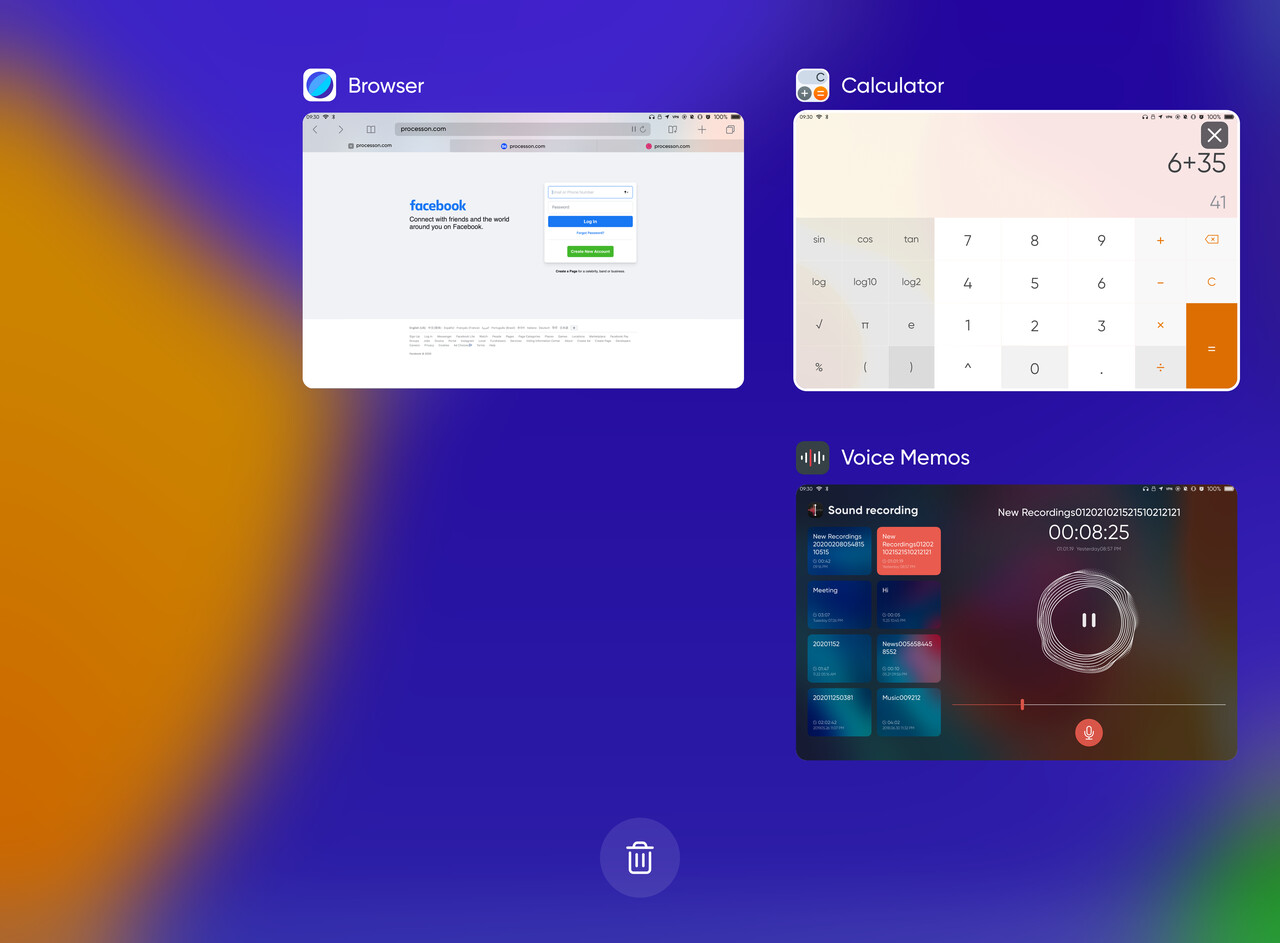
Task: Tap the e constant key
Action: coord(911,325)
